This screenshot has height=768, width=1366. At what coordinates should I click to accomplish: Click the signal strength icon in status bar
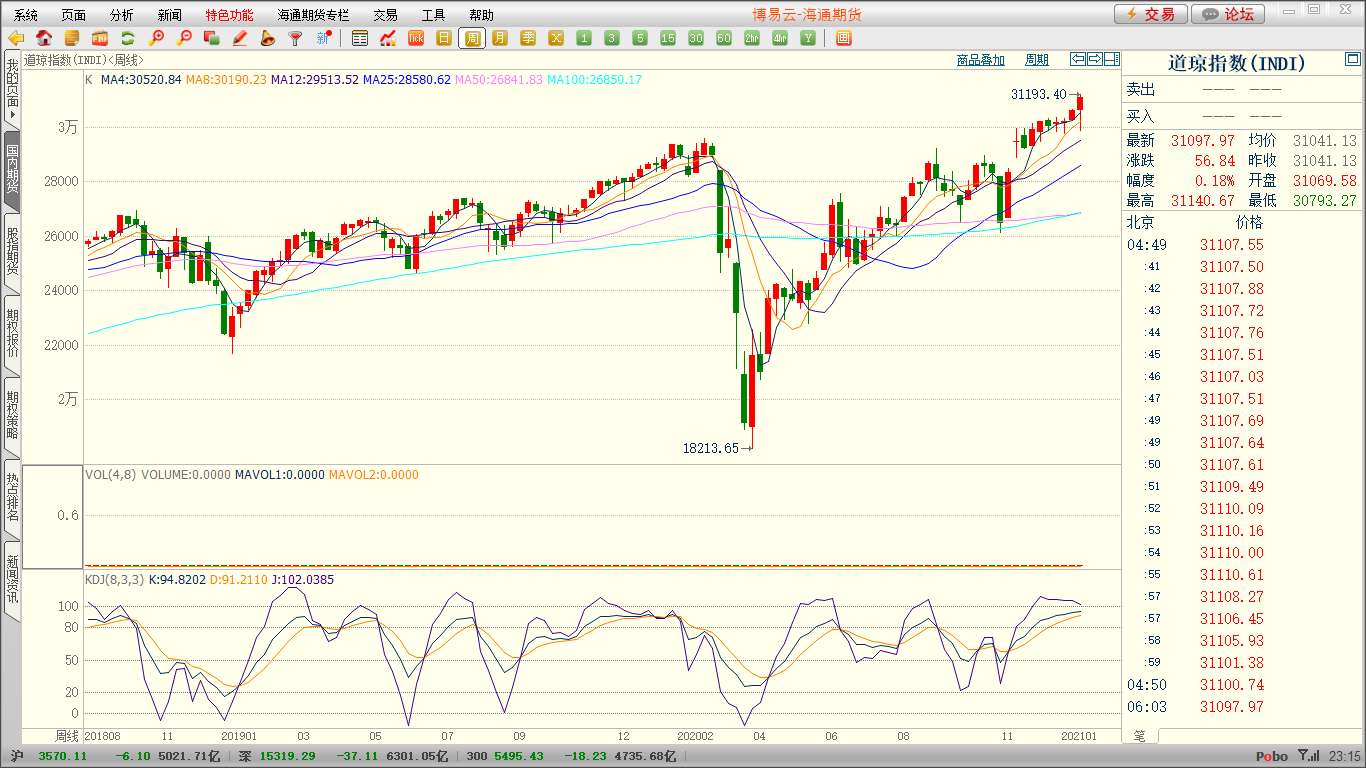tap(1308, 756)
